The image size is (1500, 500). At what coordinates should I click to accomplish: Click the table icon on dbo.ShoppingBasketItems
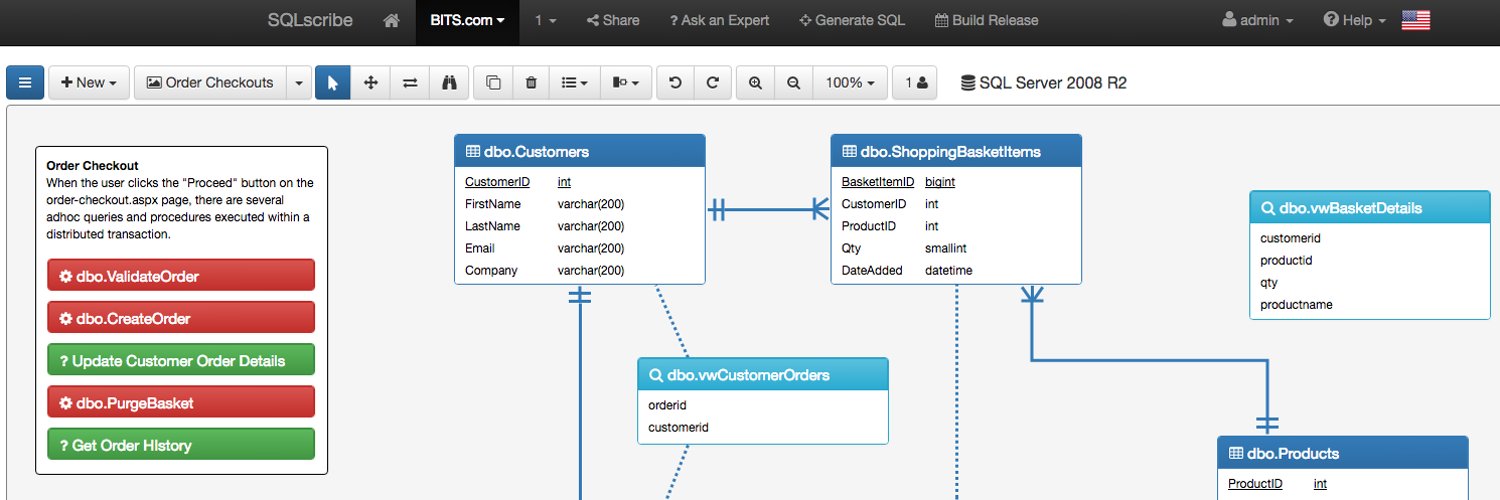849,152
